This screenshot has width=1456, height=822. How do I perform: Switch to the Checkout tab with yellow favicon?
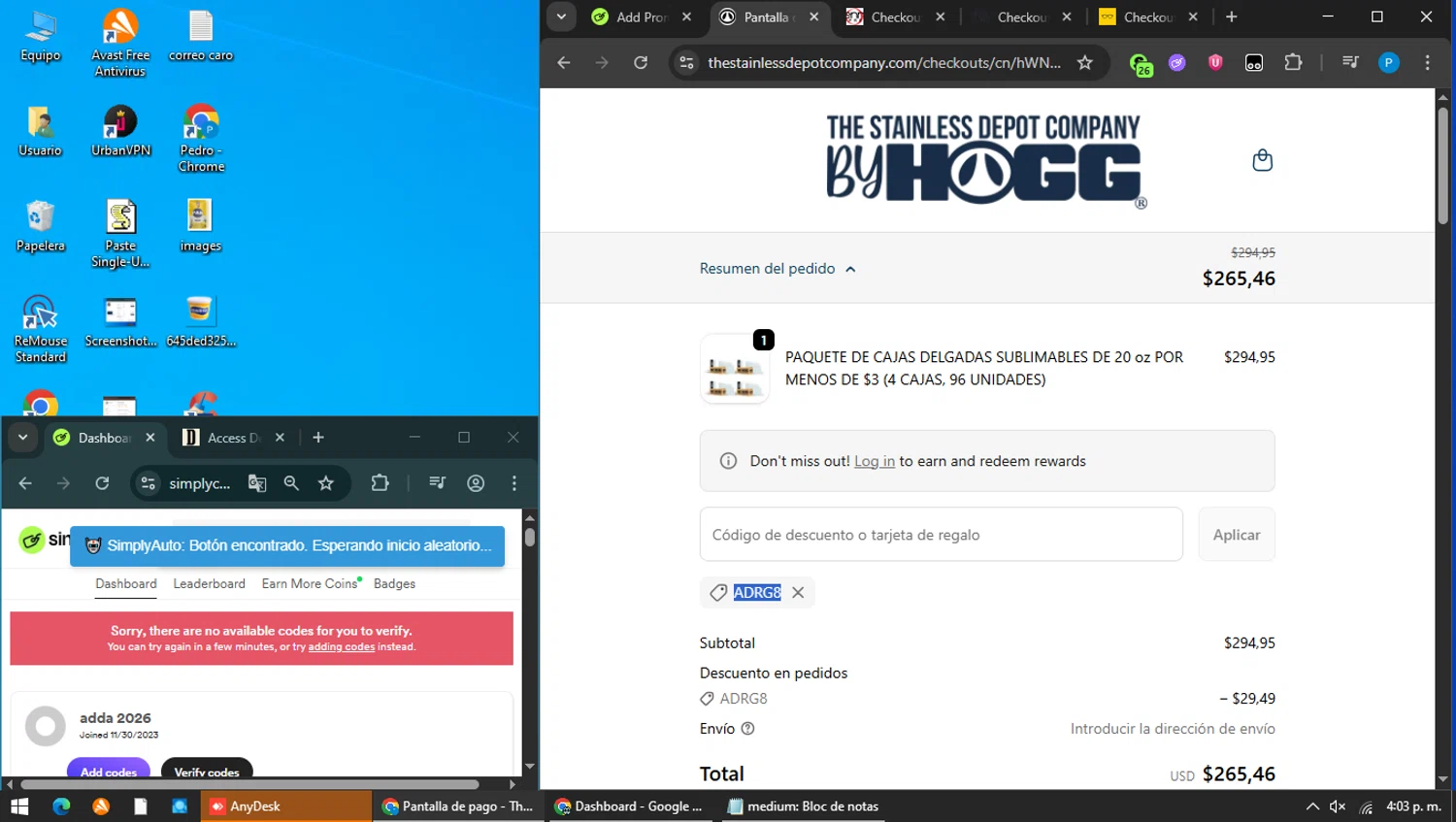1148,16
